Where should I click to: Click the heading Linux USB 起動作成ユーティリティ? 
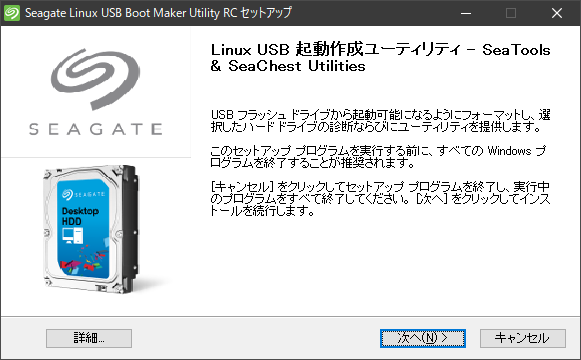tap(381, 57)
